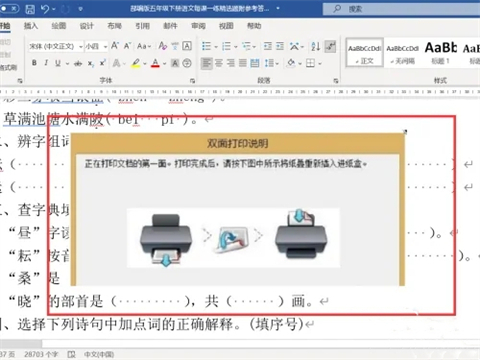Clear all formatting with the eraser A icon
The height and width of the screenshot is (360, 480).
click(x=163, y=46)
